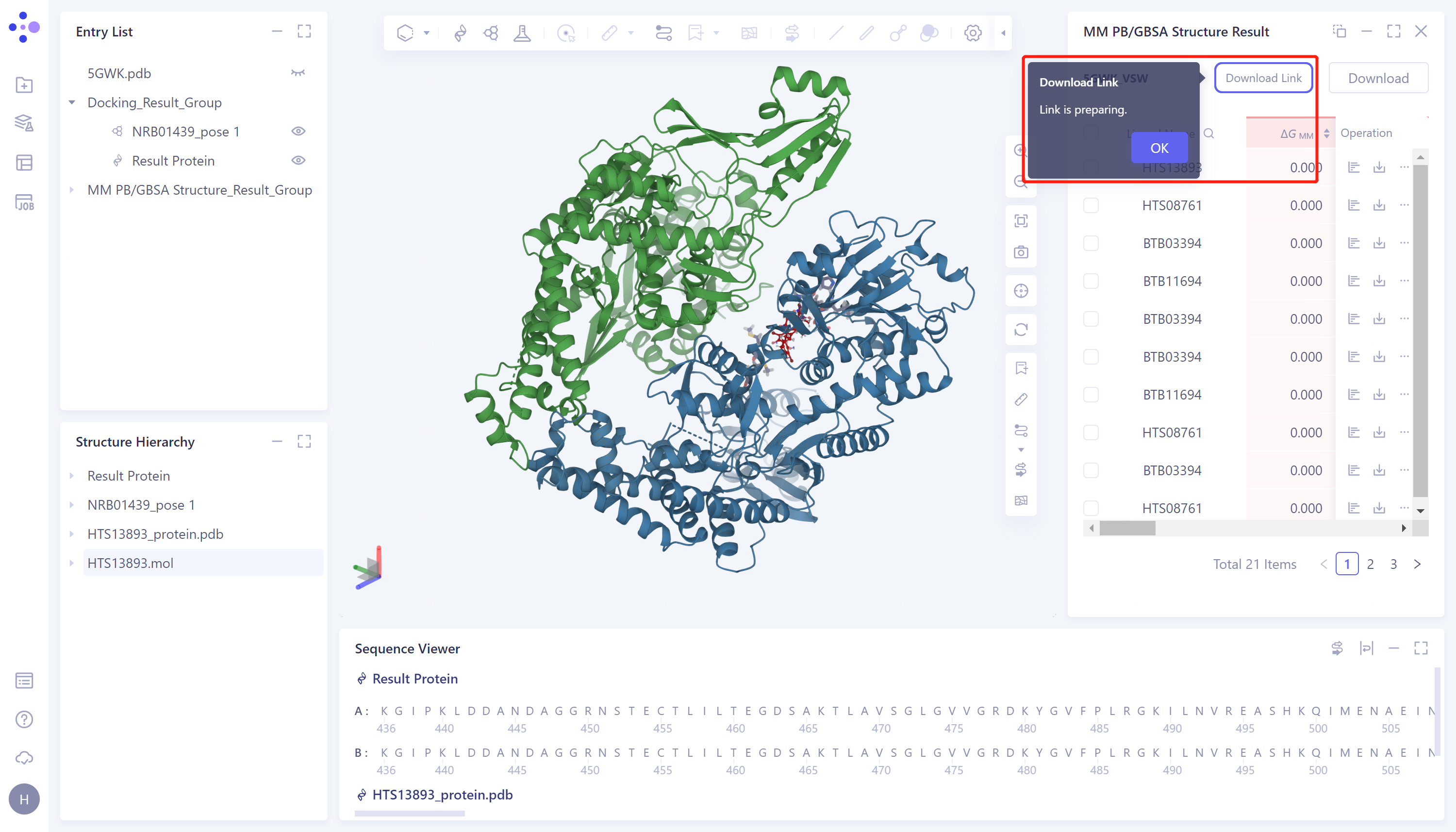Hide NRB01439_pose 1 with its eye toggle
The height and width of the screenshot is (832, 1456).
pyautogui.click(x=299, y=131)
